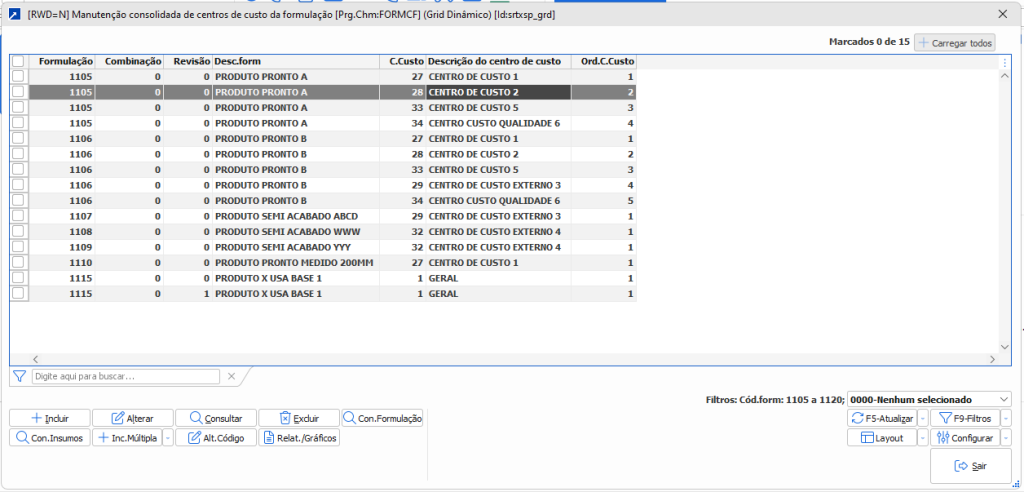The height and width of the screenshot is (492, 1024).
Task: Open the F9-Filtros button
Action: 966,418
